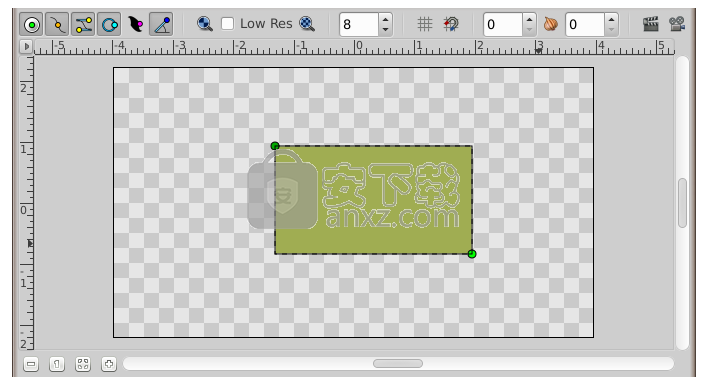This screenshot has width=710, height=381.
Task: Toggle the onion skin icon
Action: pyautogui.click(x=551, y=24)
